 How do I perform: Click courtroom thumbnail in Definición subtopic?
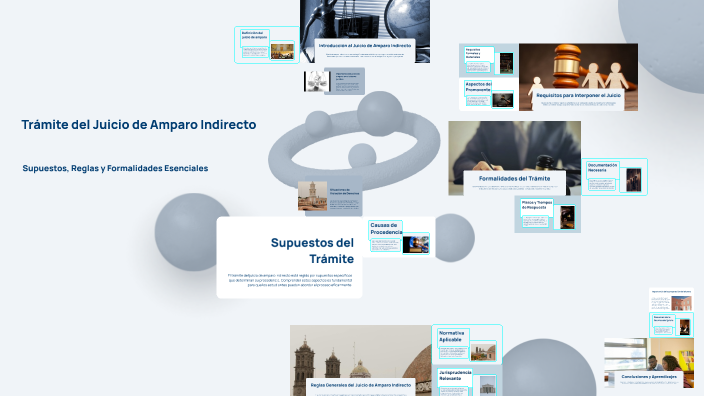click(282, 51)
